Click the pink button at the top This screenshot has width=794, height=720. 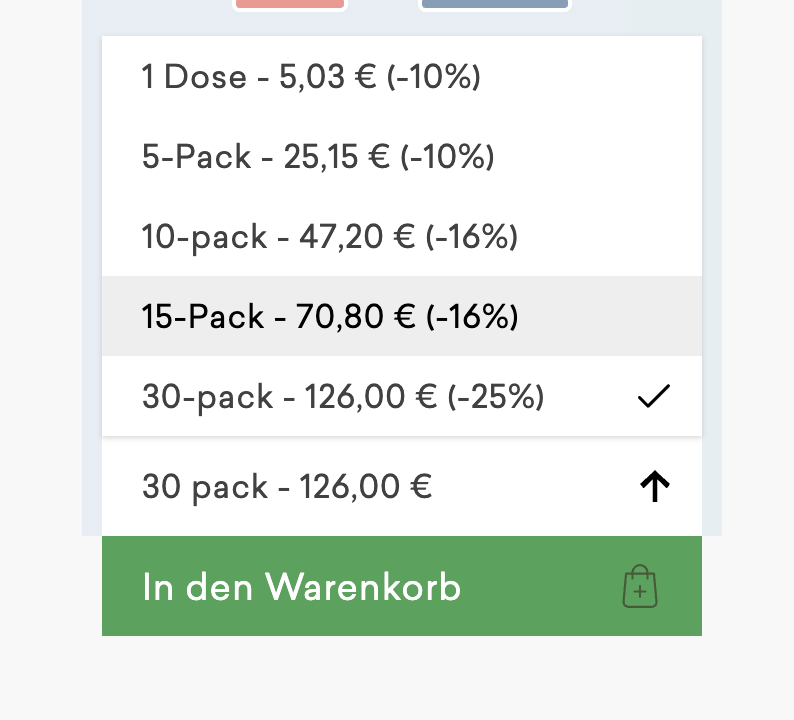[x=290, y=4]
